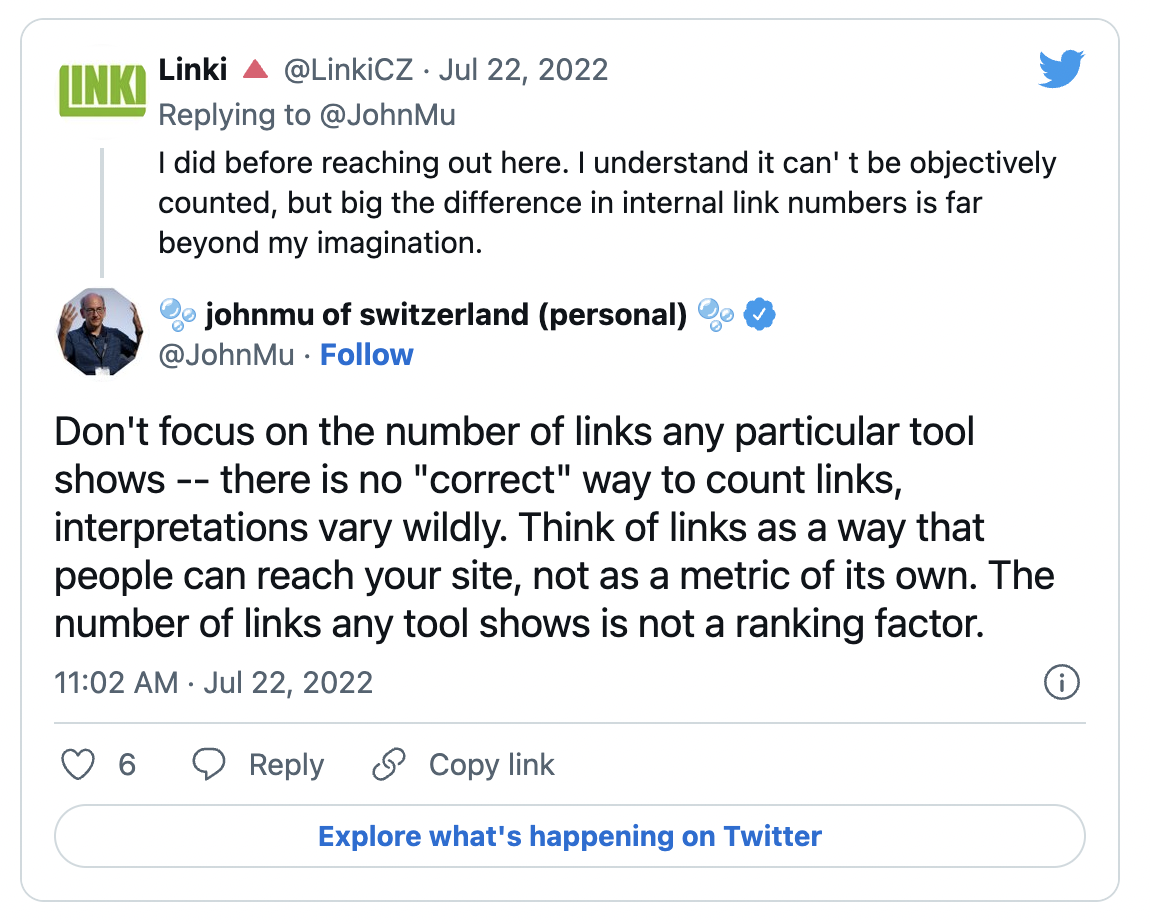Viewport: 1150px width, 924px height.
Task: Click the Jul 22, 2022 date beside @LinkiCZ
Action: (x=522, y=70)
